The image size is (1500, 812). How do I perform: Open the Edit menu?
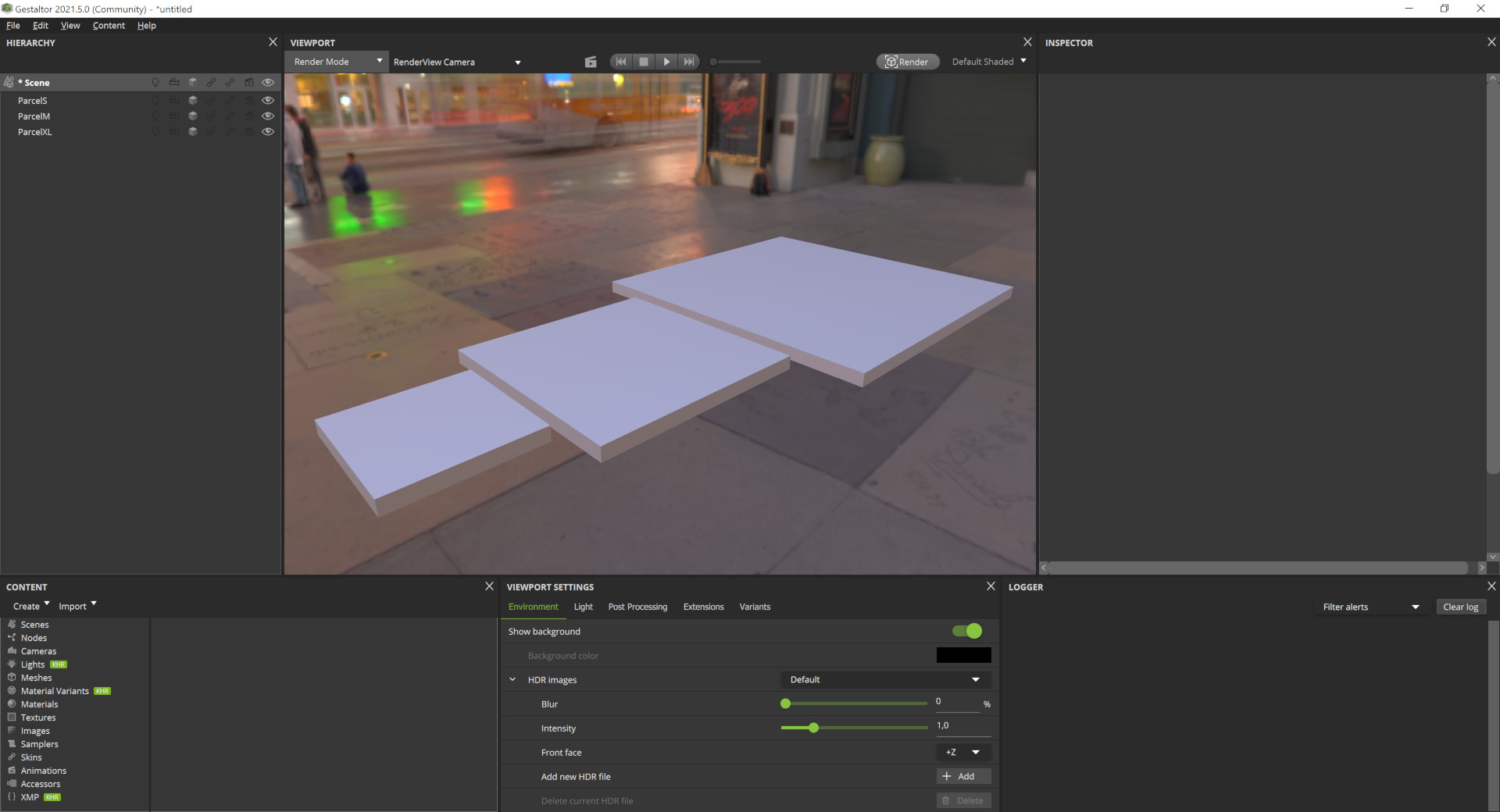[x=41, y=25]
